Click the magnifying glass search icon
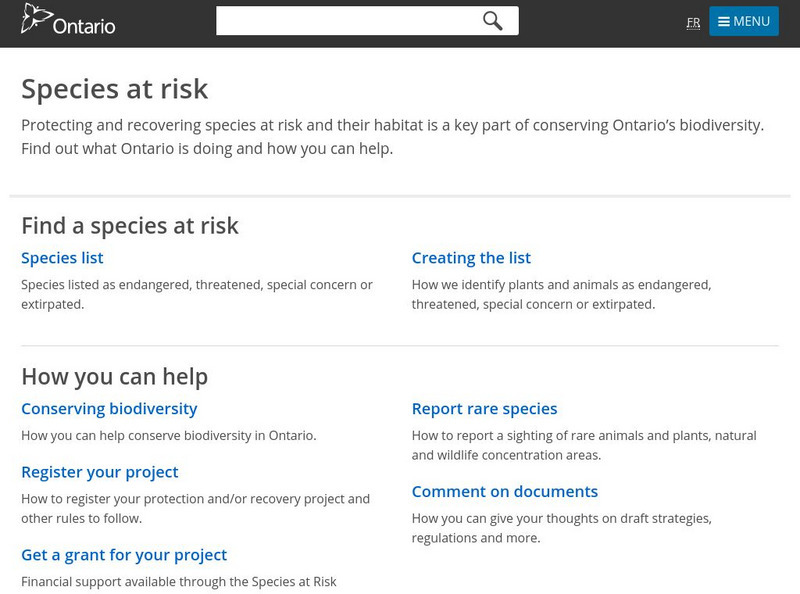The width and height of the screenshot is (800, 594). pyautogui.click(x=491, y=20)
